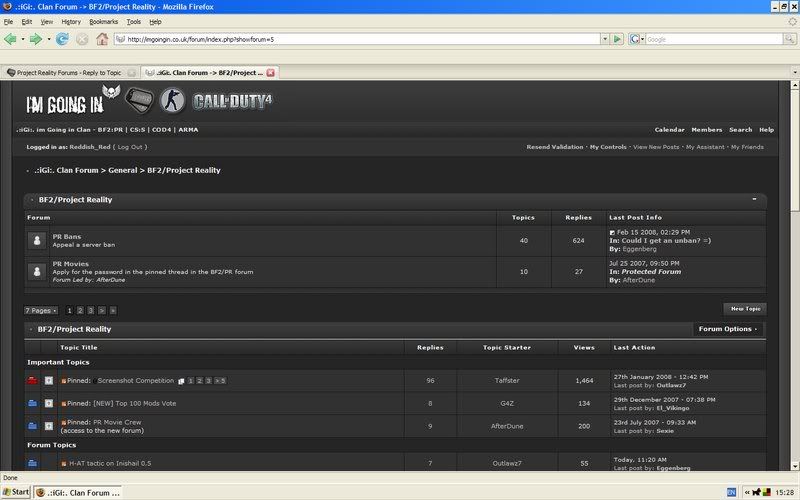Viewport: 800px width, 500px height.
Task: Click the New Topic button
Action: [745, 309]
